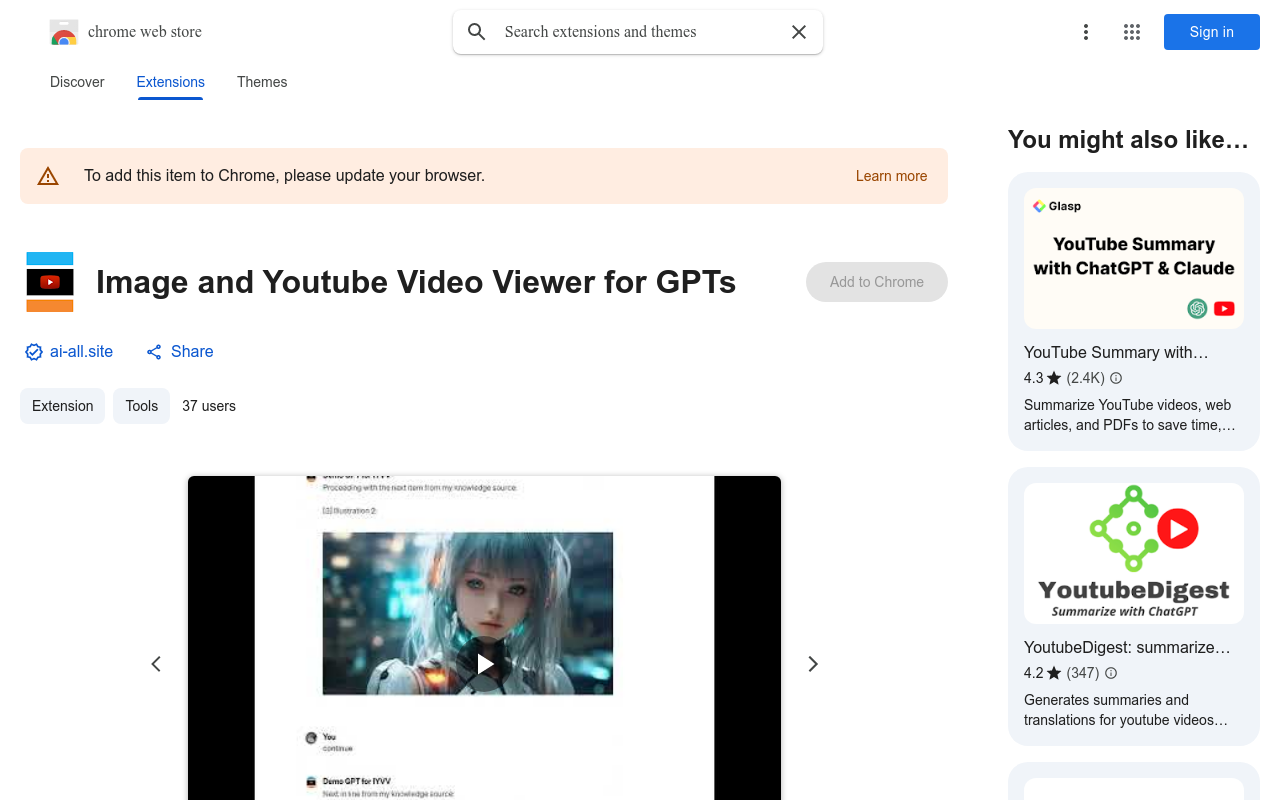Open the Themes tab
The width and height of the screenshot is (1280, 800).
[x=262, y=82]
